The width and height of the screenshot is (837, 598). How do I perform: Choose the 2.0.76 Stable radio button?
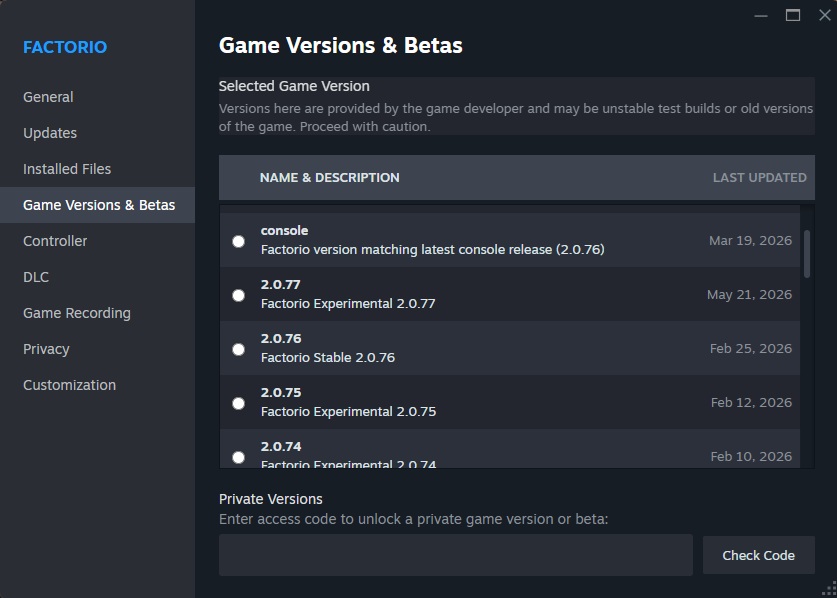pos(239,349)
